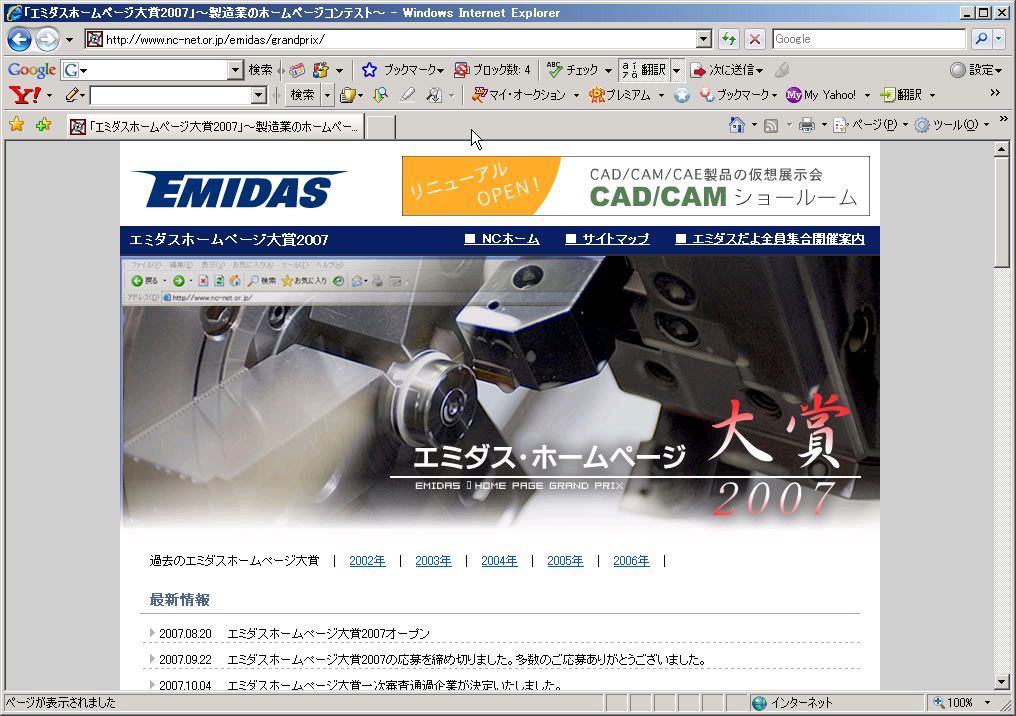Follow the NCホーム link
Screen dimensions: 1016x716
pos(502,239)
